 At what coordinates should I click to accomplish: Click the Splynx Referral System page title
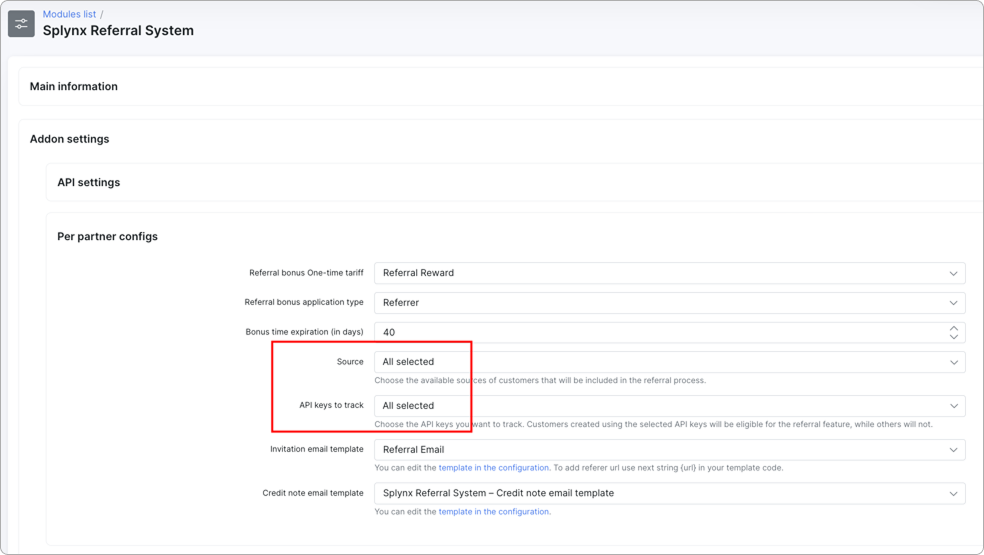[x=118, y=31]
